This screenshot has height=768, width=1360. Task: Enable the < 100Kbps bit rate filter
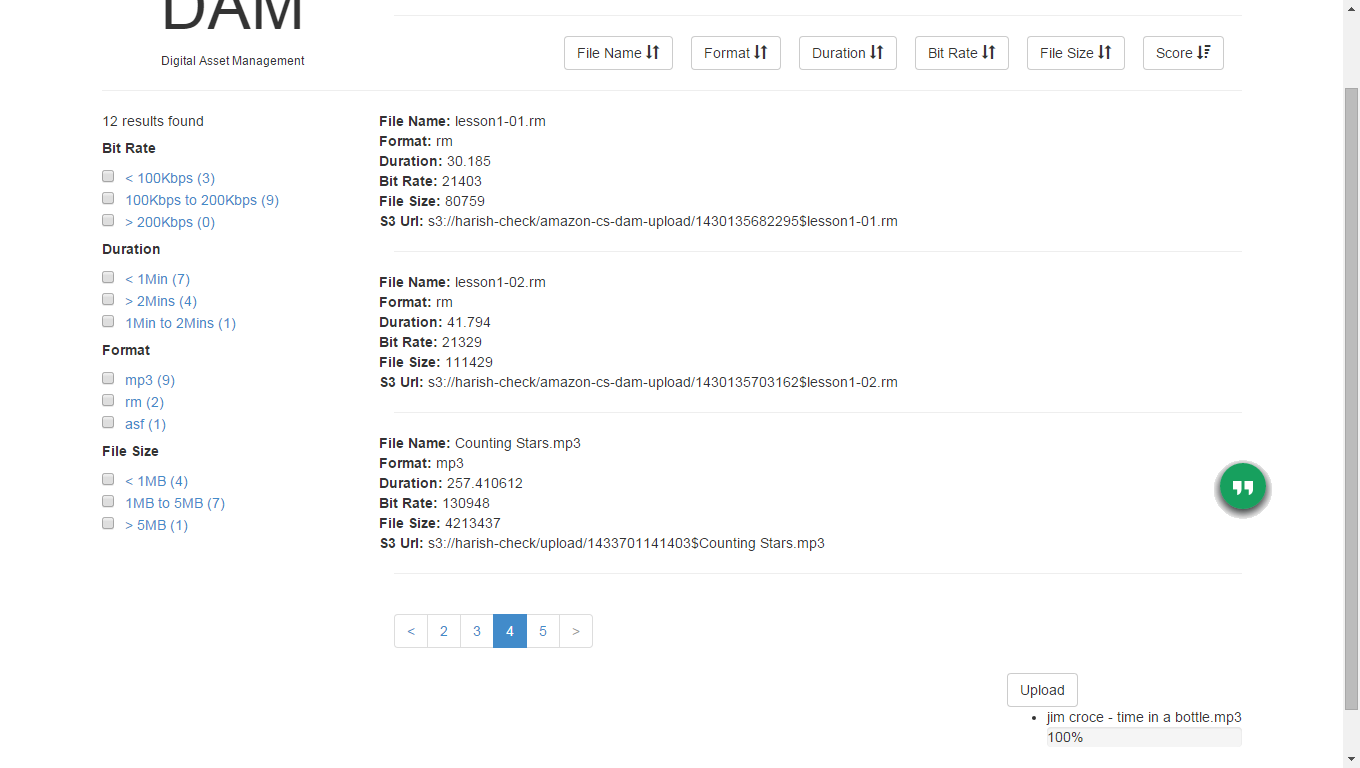[108, 177]
